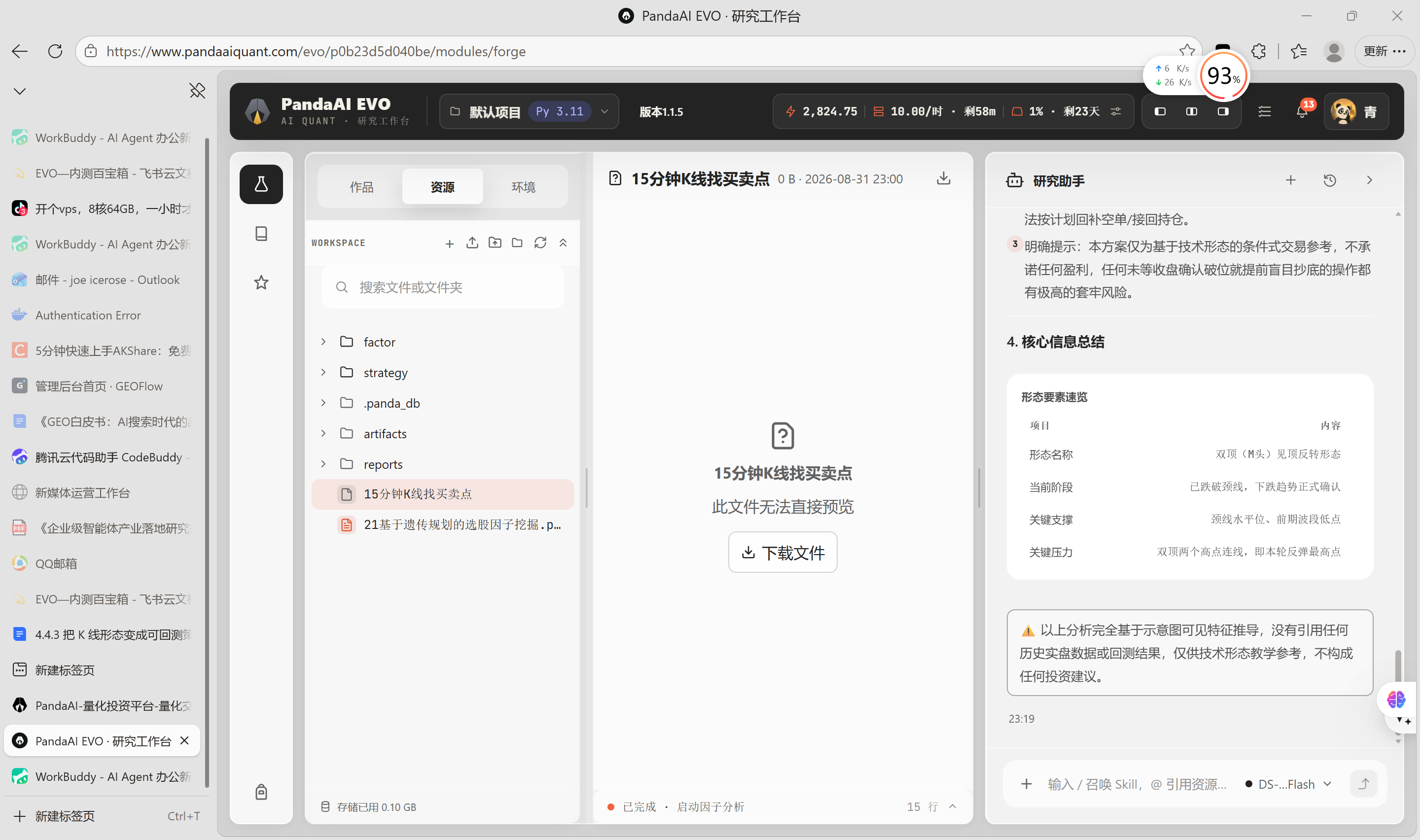Expand the strategy folder
This screenshot has width=1420, height=840.
pyautogui.click(x=323, y=372)
